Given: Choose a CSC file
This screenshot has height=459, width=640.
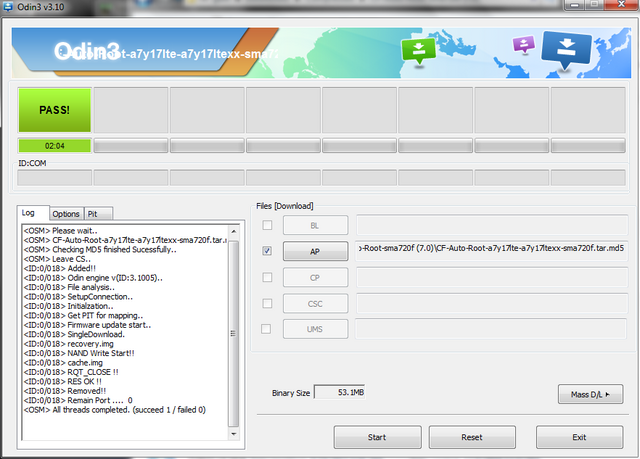Looking at the screenshot, I should click(316, 304).
